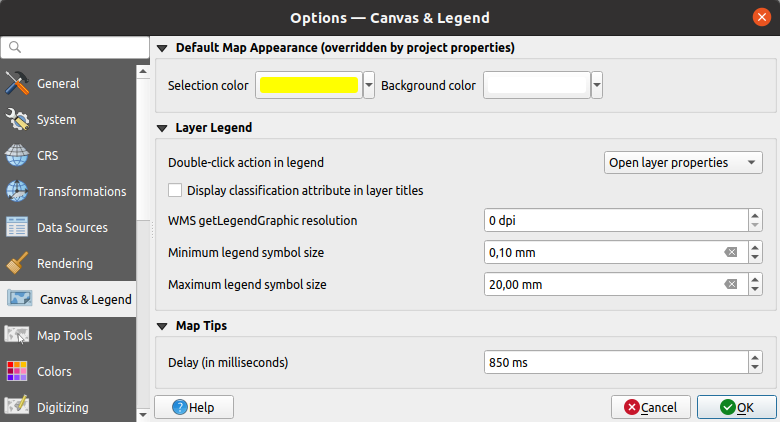Select the Digitizing pencil icon

pos(18,407)
